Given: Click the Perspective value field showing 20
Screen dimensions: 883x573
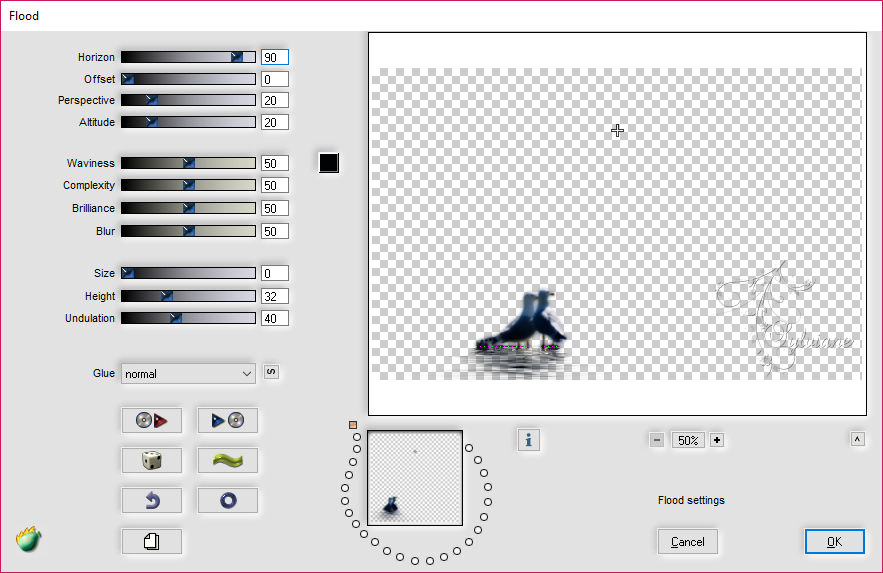Looking at the screenshot, I should (275, 100).
